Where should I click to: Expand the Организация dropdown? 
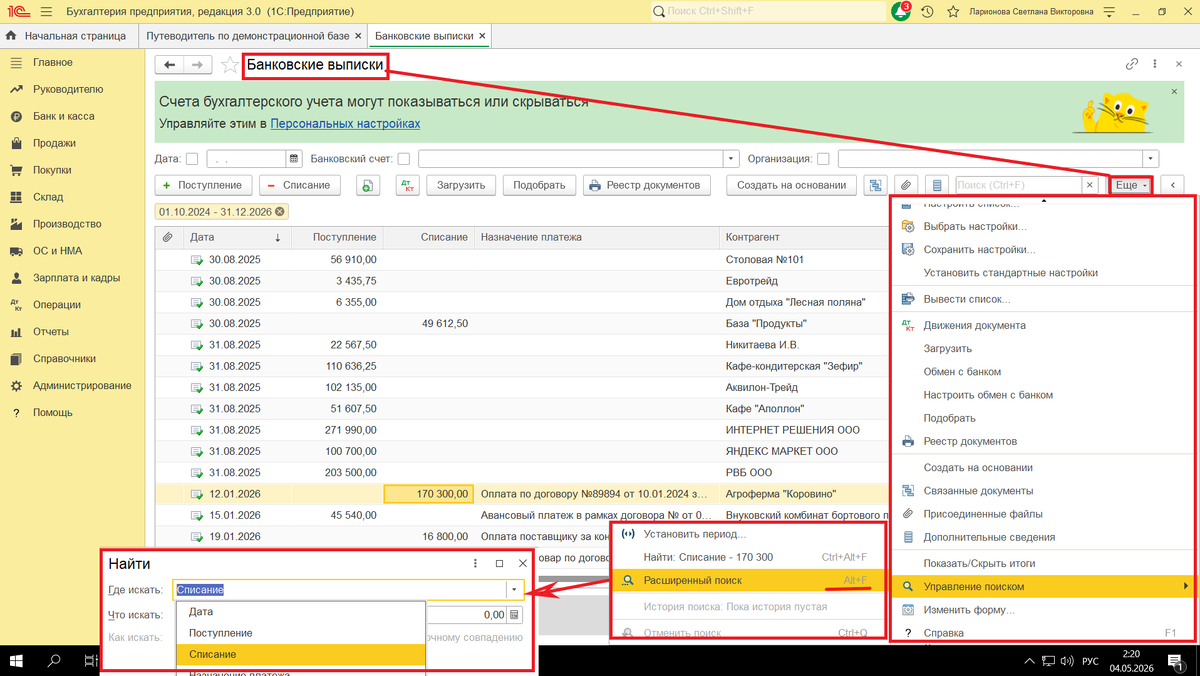click(x=1151, y=158)
